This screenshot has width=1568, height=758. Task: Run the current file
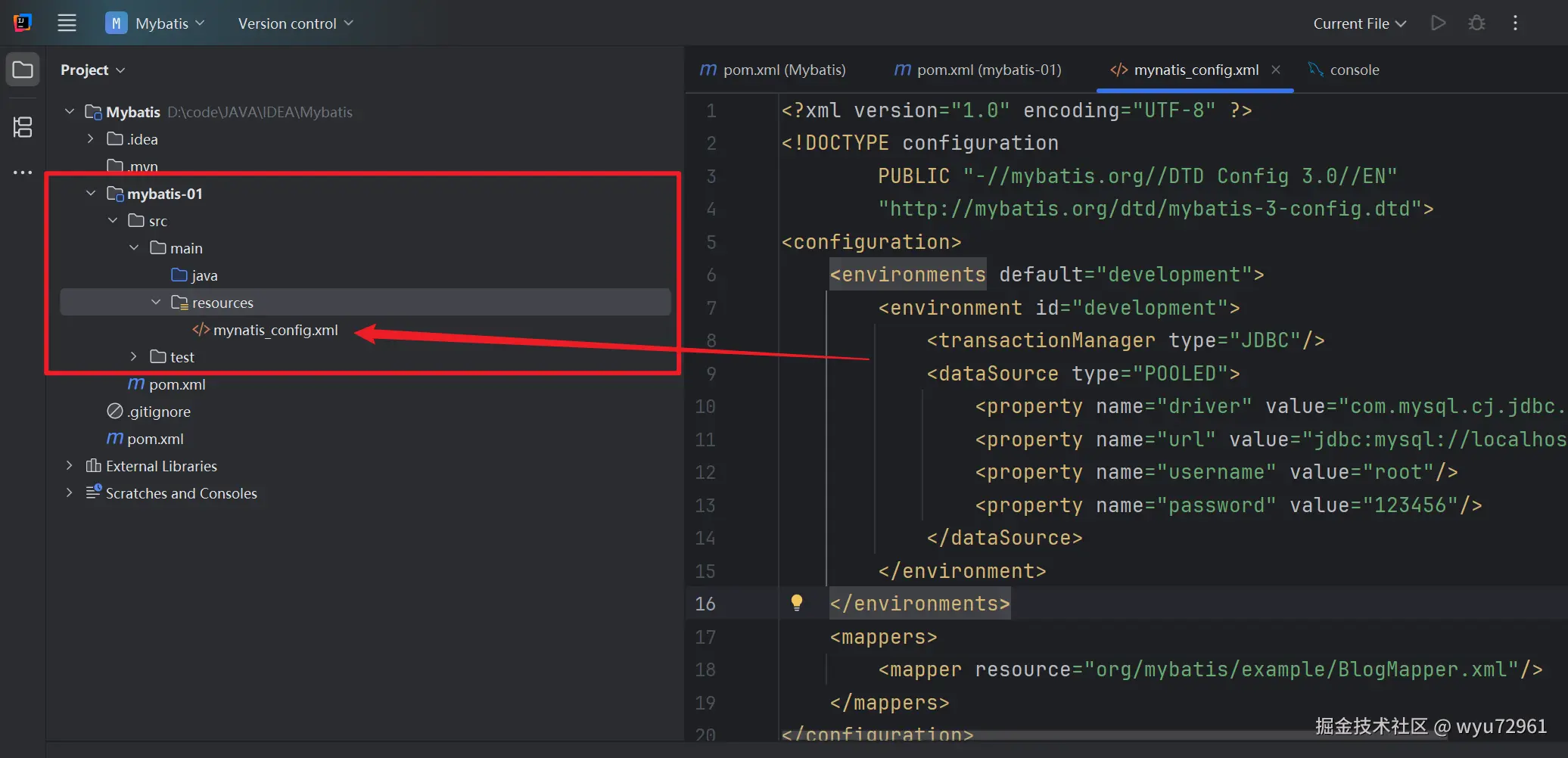pyautogui.click(x=1438, y=23)
